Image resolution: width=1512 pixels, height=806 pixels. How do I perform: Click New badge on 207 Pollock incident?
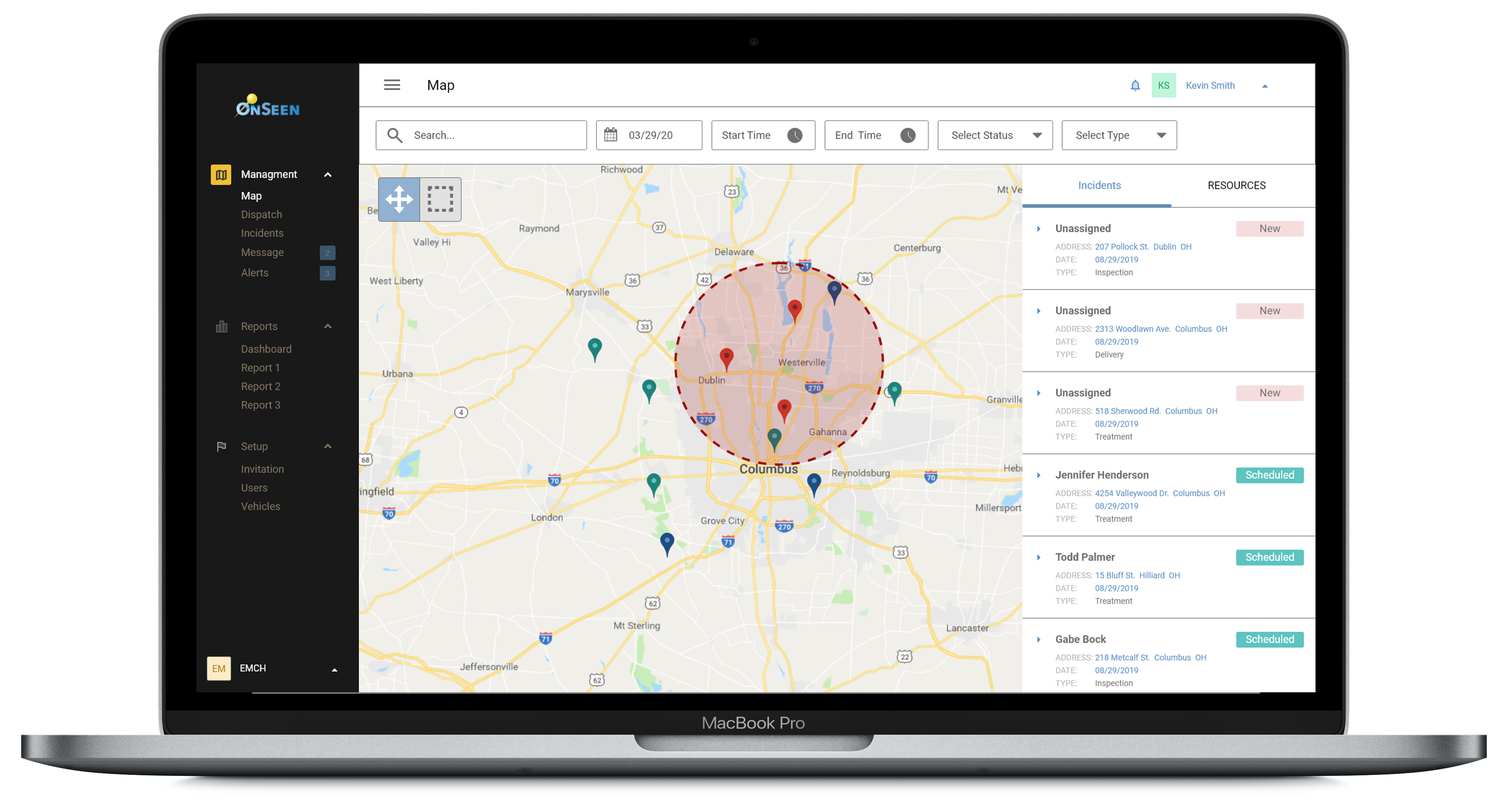click(x=1269, y=229)
